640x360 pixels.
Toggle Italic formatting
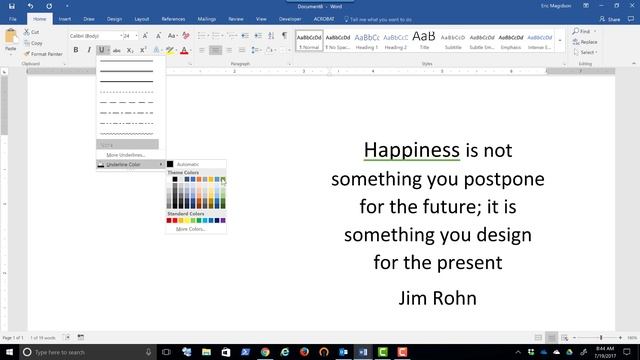[89, 50]
